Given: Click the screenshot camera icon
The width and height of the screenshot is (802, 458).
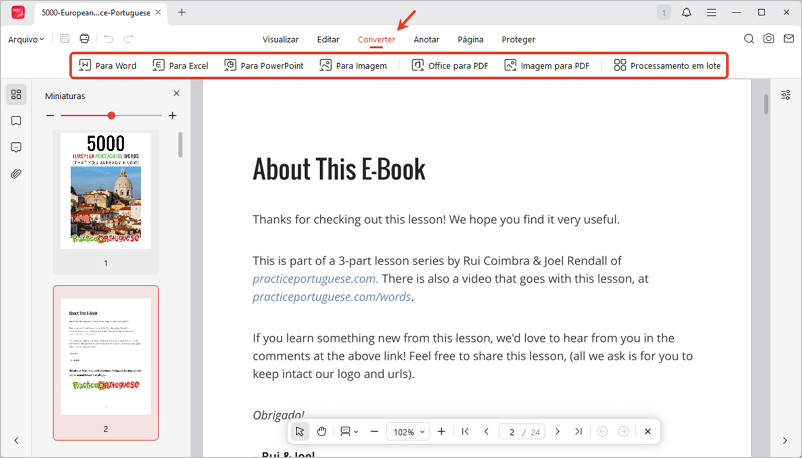Looking at the screenshot, I should pos(768,39).
